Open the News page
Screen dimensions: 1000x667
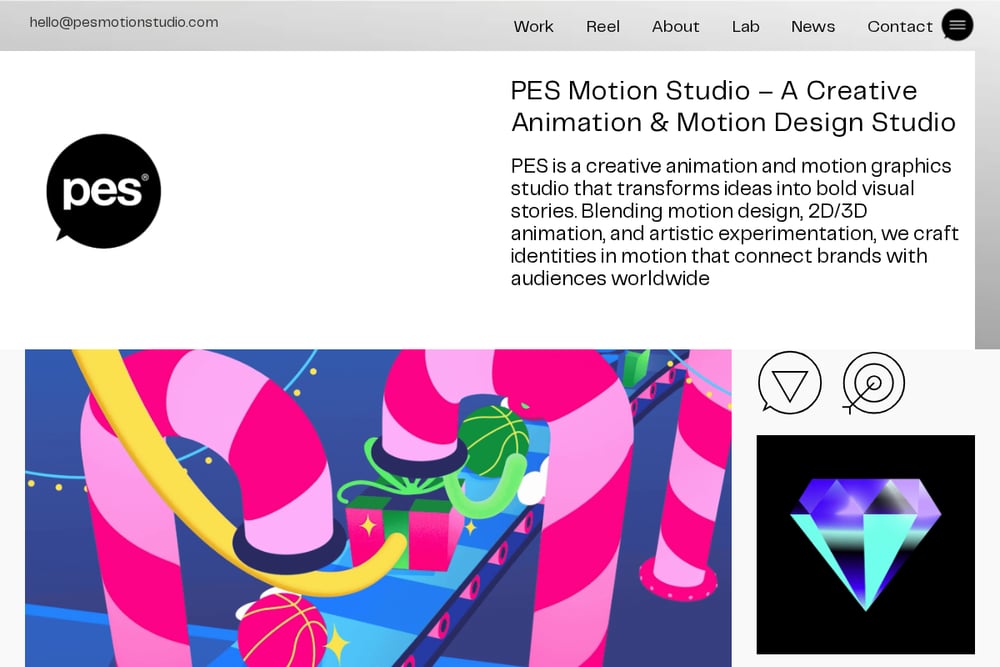(x=812, y=27)
